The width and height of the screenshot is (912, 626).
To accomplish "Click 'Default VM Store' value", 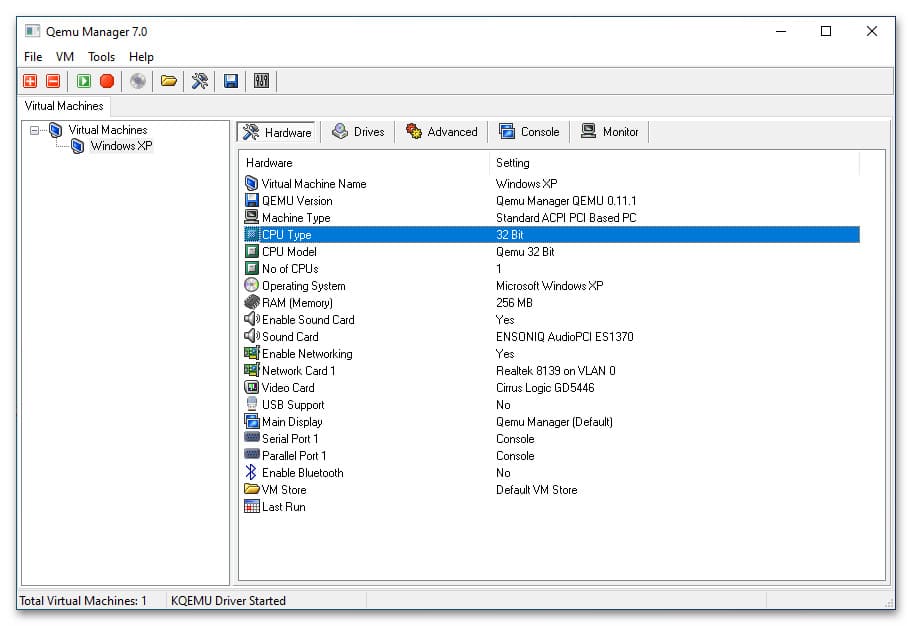I will (536, 490).
